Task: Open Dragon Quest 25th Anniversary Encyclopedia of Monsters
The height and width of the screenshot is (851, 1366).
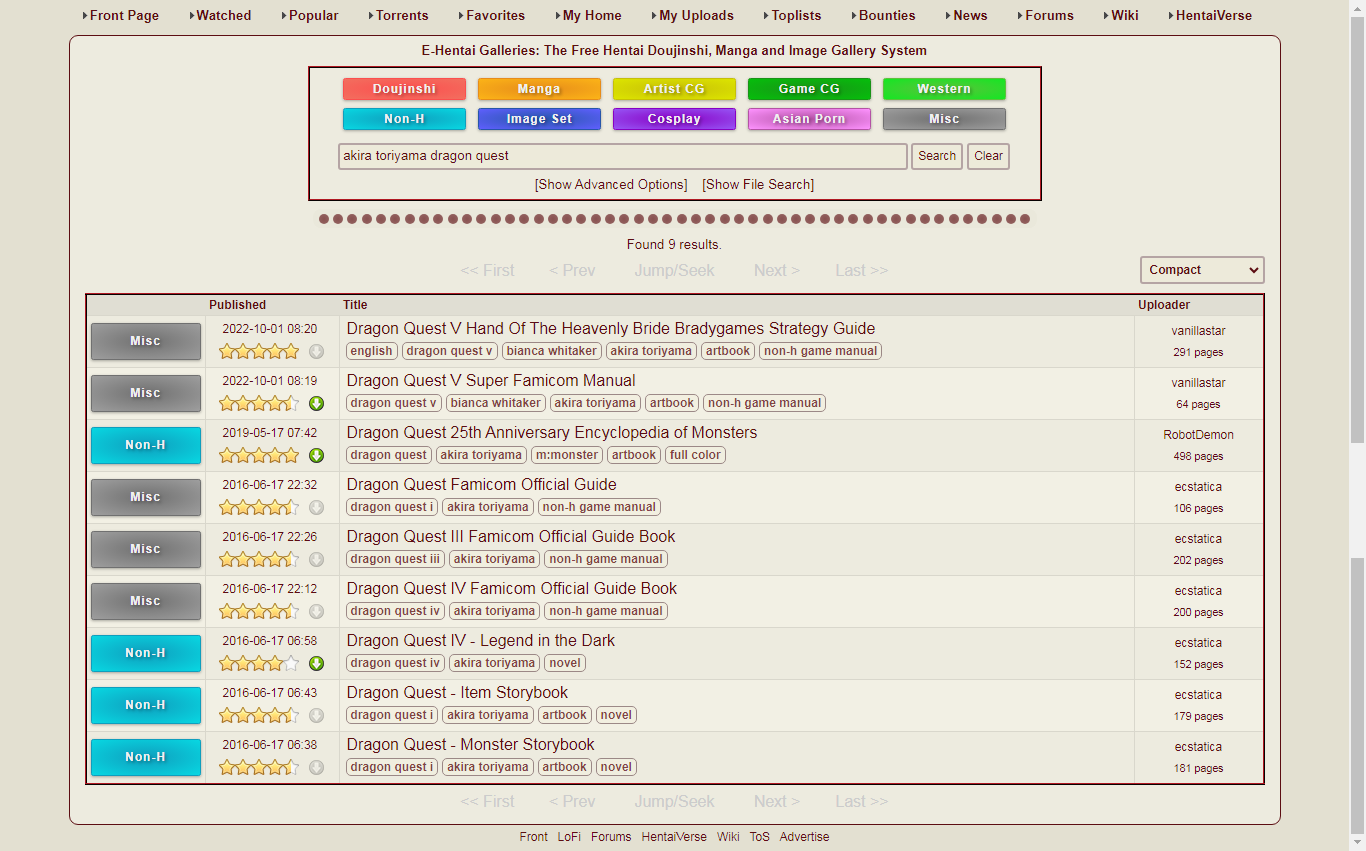Action: pos(552,433)
